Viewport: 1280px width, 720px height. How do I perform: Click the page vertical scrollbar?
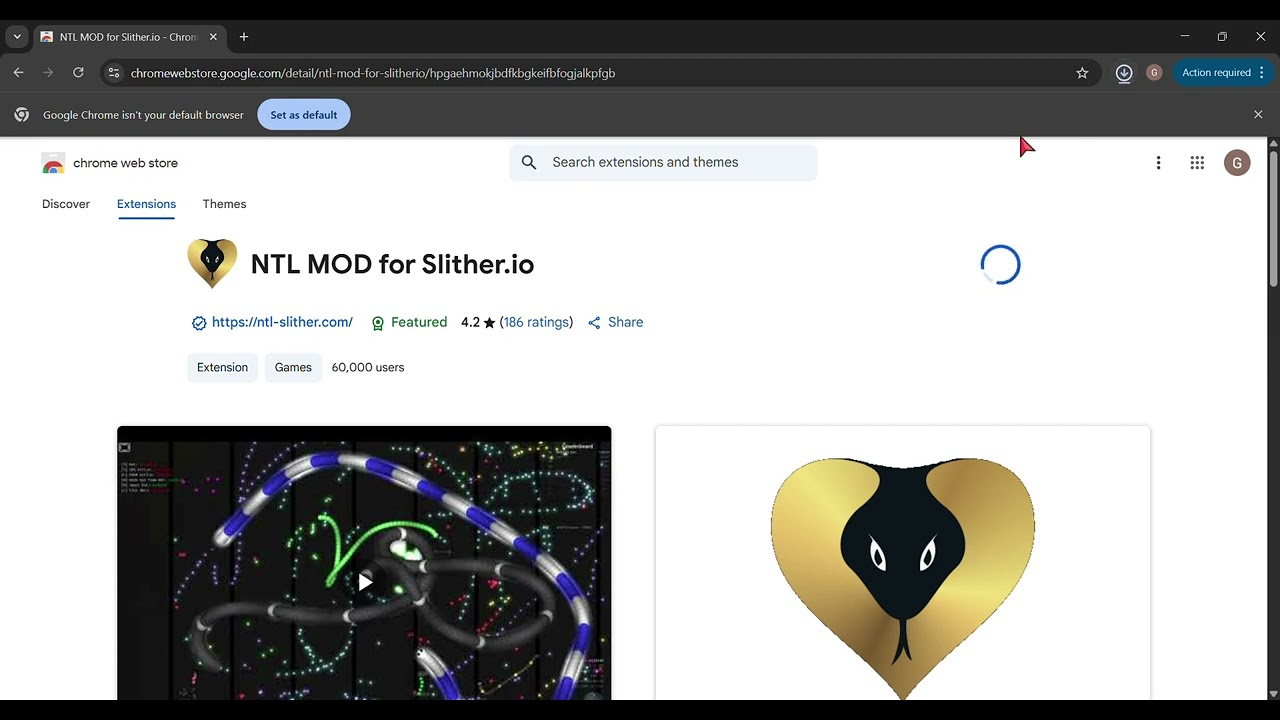tap(1273, 218)
